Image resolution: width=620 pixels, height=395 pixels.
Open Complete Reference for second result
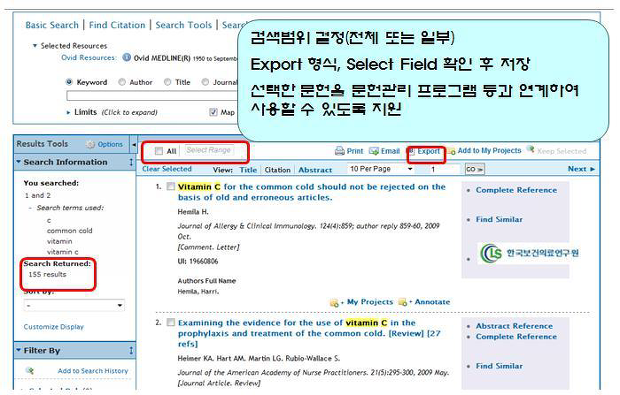click(x=516, y=336)
